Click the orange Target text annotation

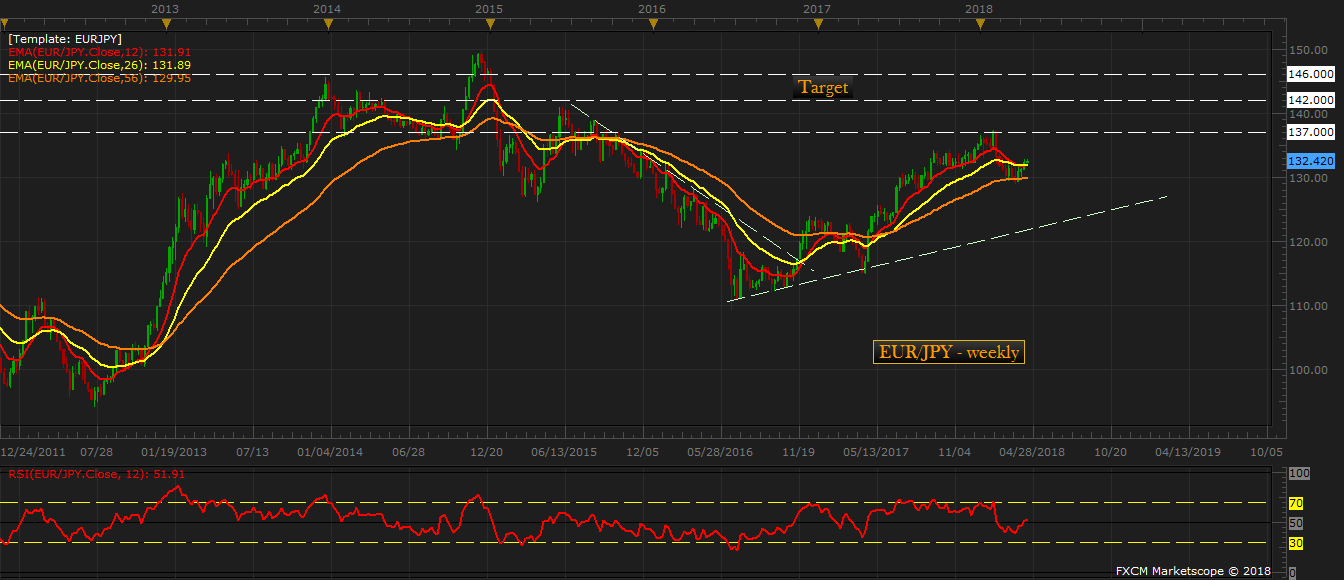point(822,87)
